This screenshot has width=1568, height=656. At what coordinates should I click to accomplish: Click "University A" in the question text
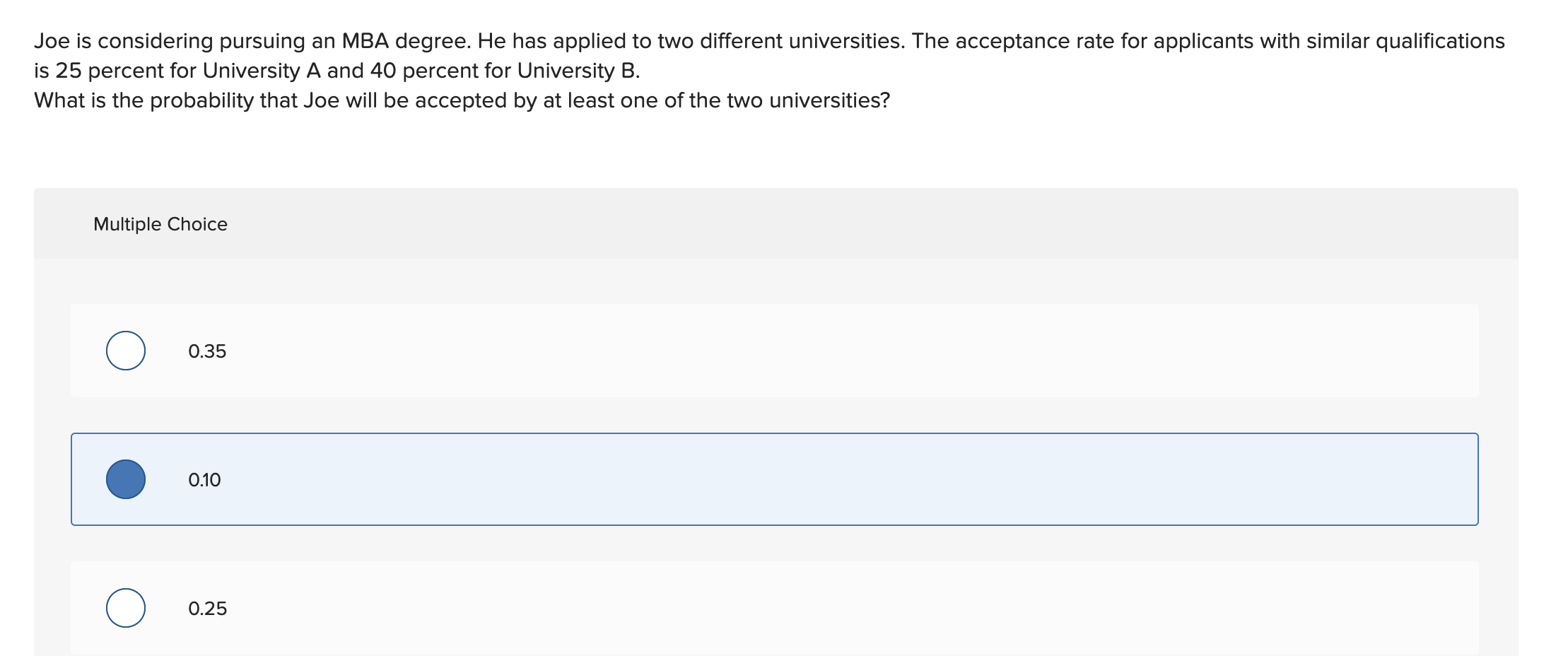coord(262,71)
